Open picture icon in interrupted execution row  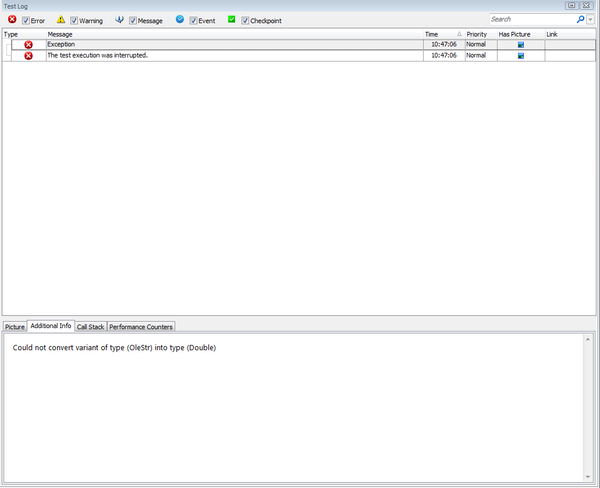click(x=521, y=56)
